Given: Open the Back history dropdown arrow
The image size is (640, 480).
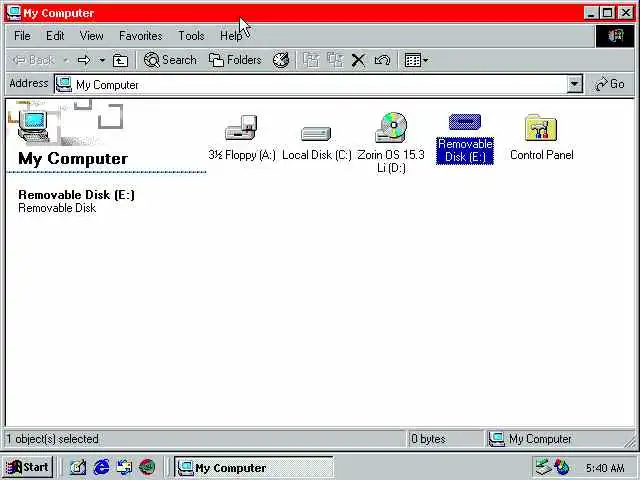Looking at the screenshot, I should pos(66,60).
